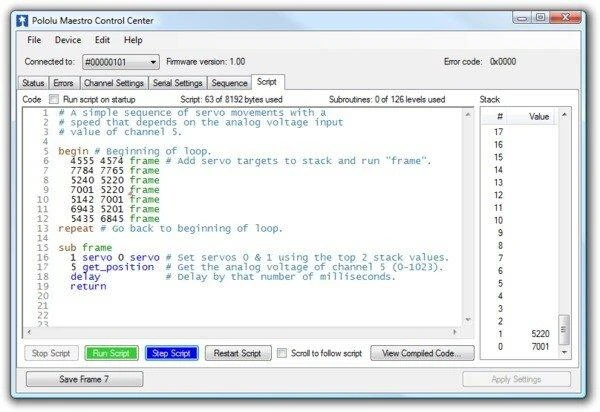The image size is (600, 412).
Task: Click code line '5435 6845 frame'
Action: tap(115, 219)
